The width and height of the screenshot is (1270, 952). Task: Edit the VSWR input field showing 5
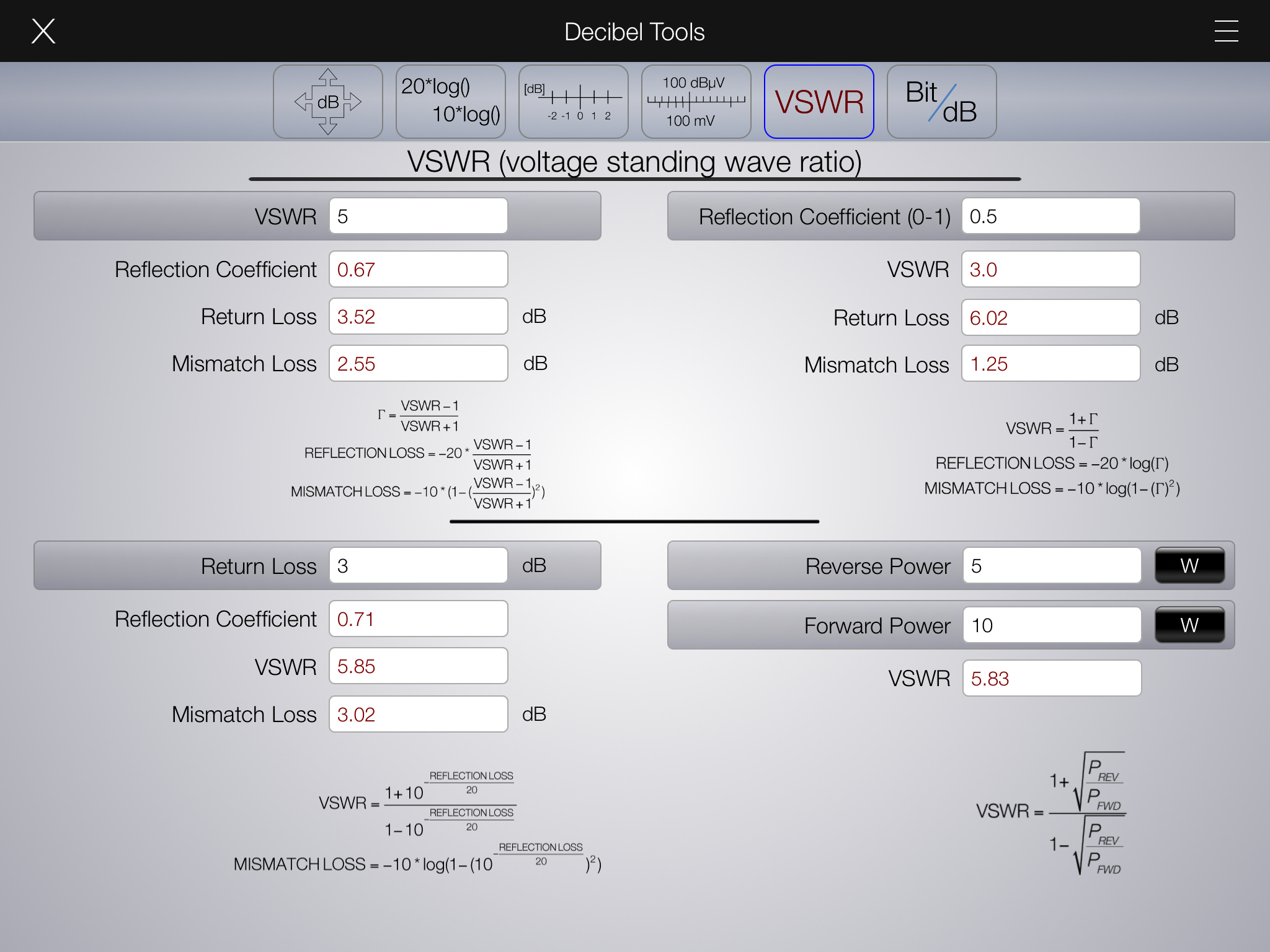pos(419,216)
